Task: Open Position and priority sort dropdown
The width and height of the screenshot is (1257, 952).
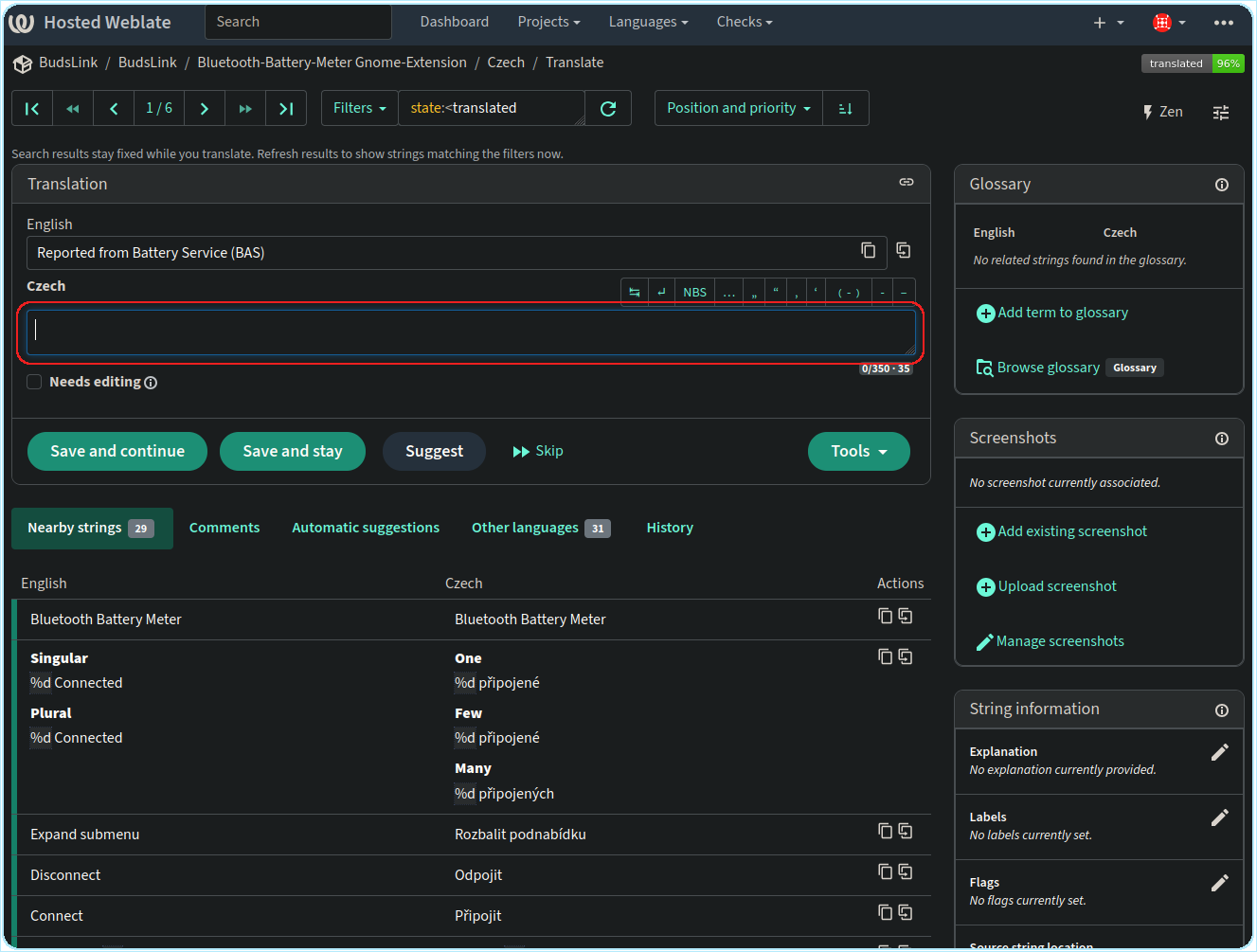Action: [x=739, y=109]
